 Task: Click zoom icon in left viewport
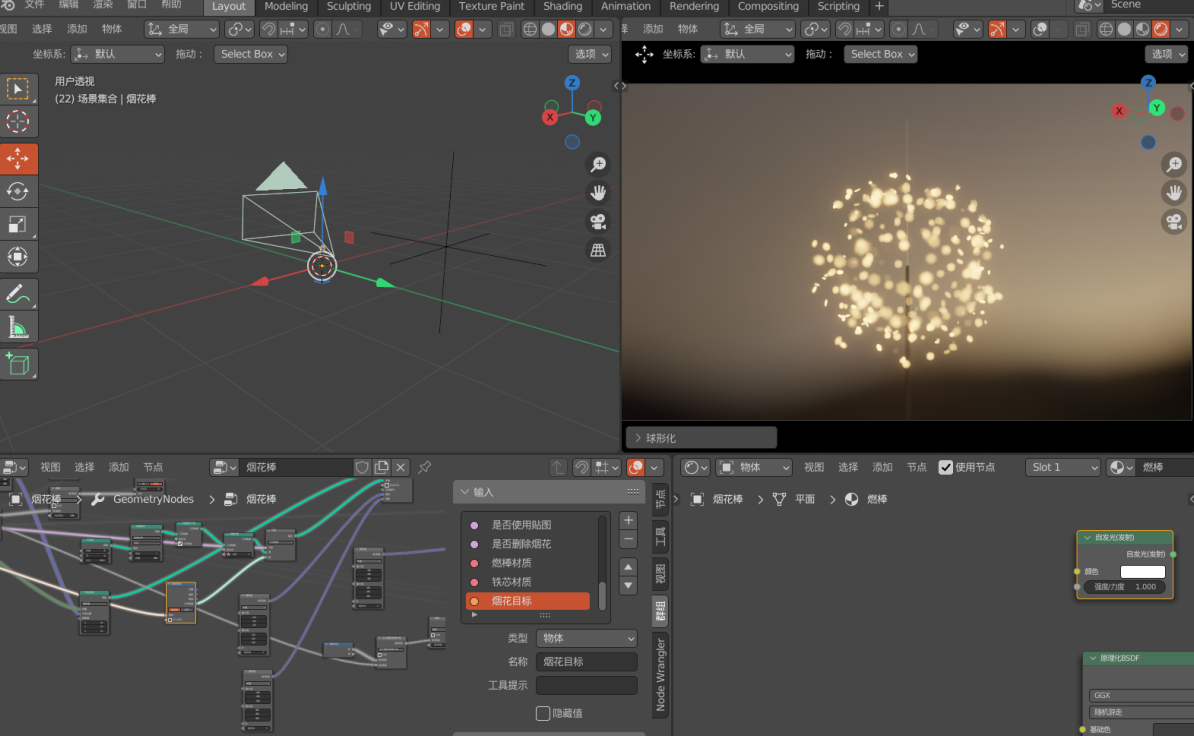(599, 164)
